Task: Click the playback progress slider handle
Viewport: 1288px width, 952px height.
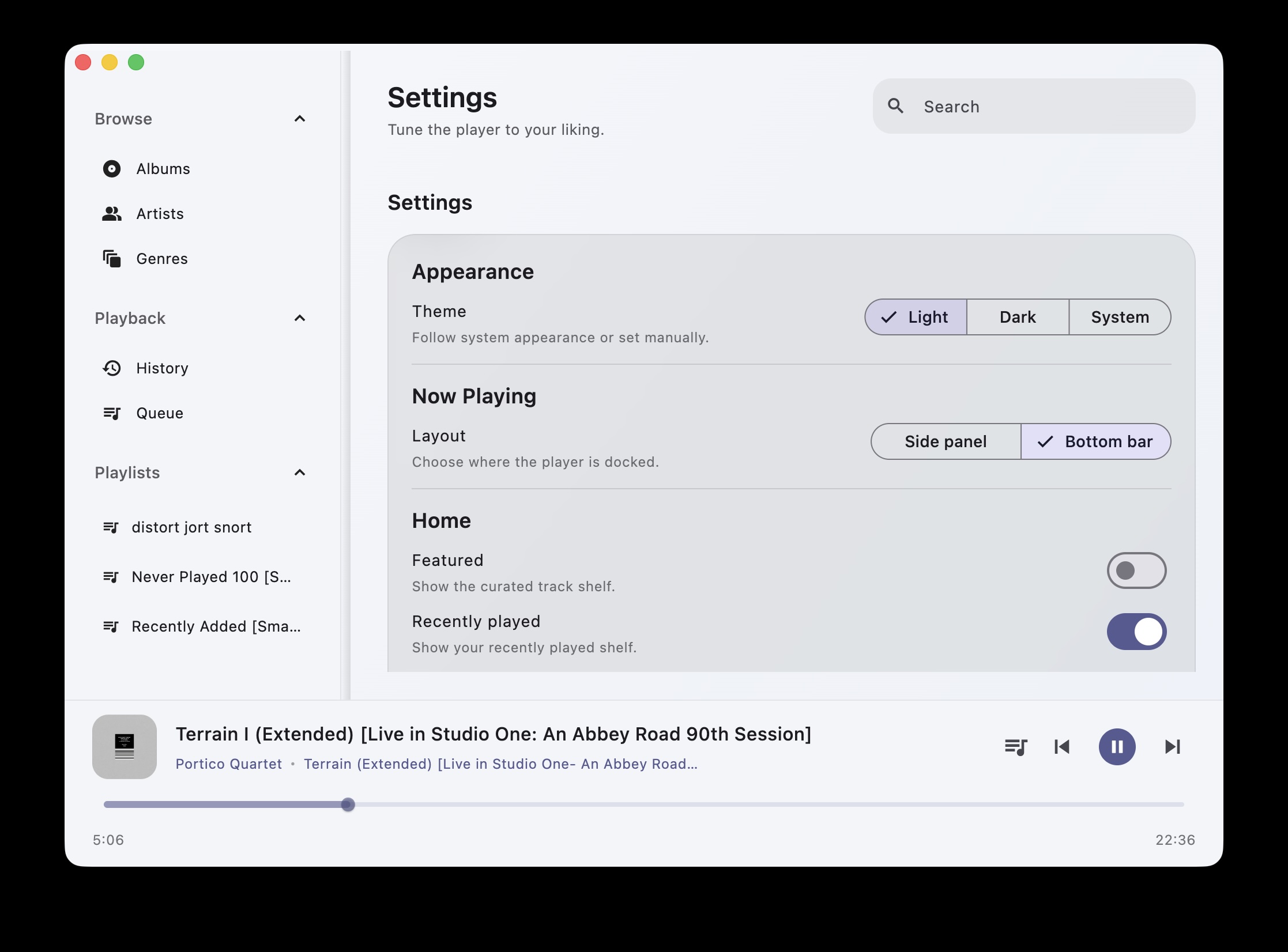Action: coord(348,804)
